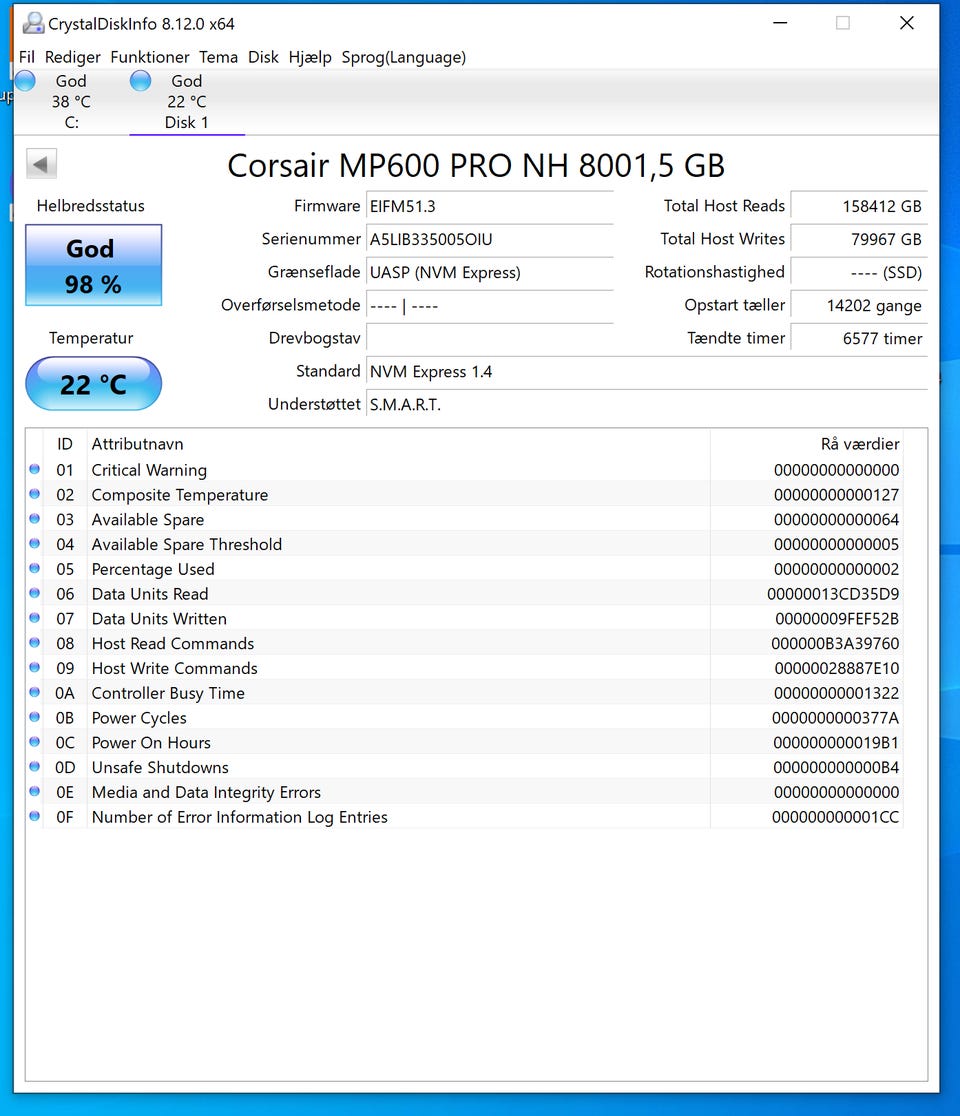Viewport: 960px width, 1116px height.
Task: Select the Percentage Used attribute name
Action: click(153, 569)
